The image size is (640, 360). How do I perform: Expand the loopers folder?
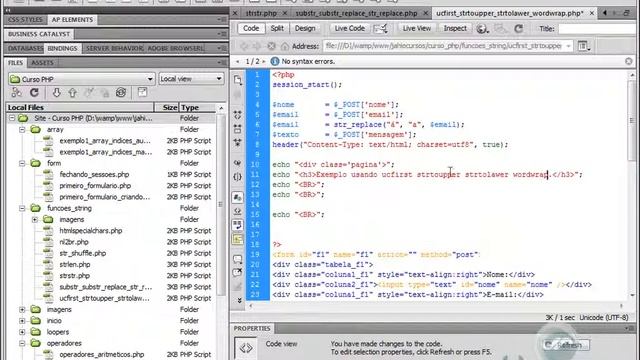pos(22,332)
